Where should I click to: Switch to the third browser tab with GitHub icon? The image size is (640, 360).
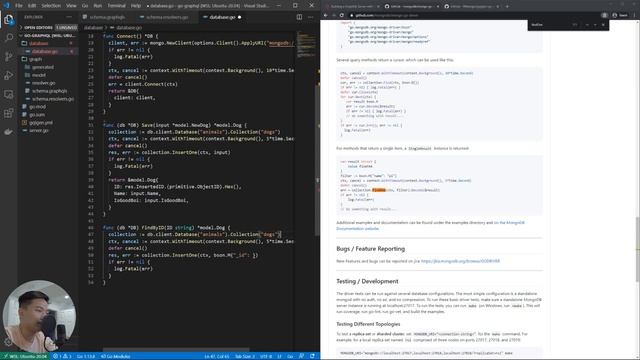click(x=471, y=6)
